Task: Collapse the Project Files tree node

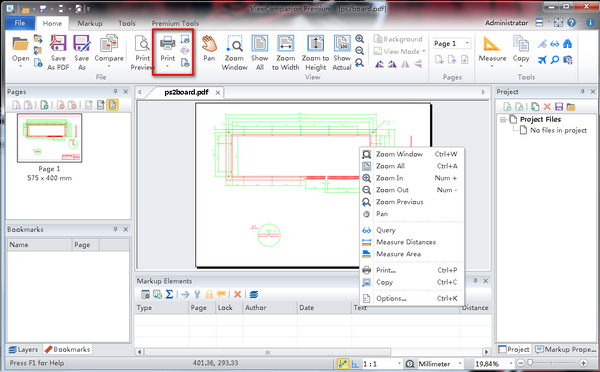Action: pos(503,120)
